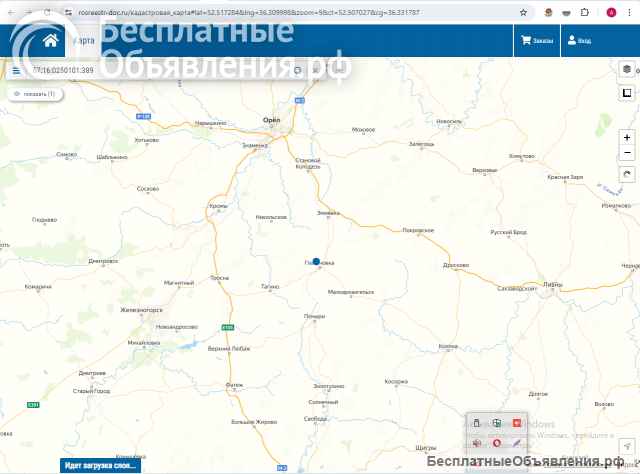
Task: Click the Железногорск label on map
Action: (x=141, y=310)
